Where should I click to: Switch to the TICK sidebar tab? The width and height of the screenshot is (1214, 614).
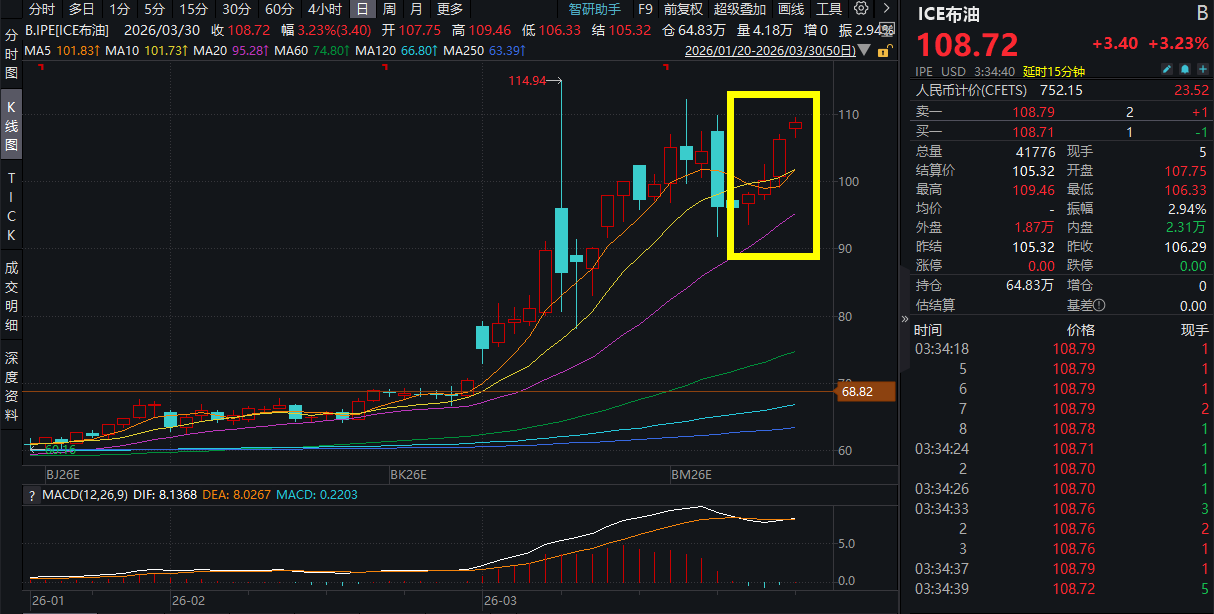tap(12, 207)
